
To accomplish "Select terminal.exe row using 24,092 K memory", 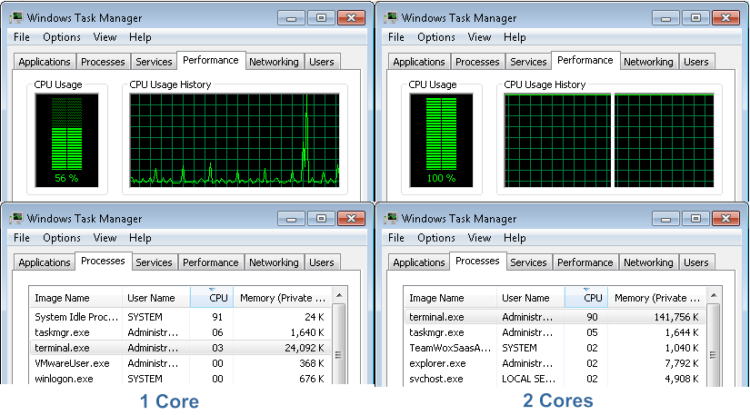I will tap(181, 348).
